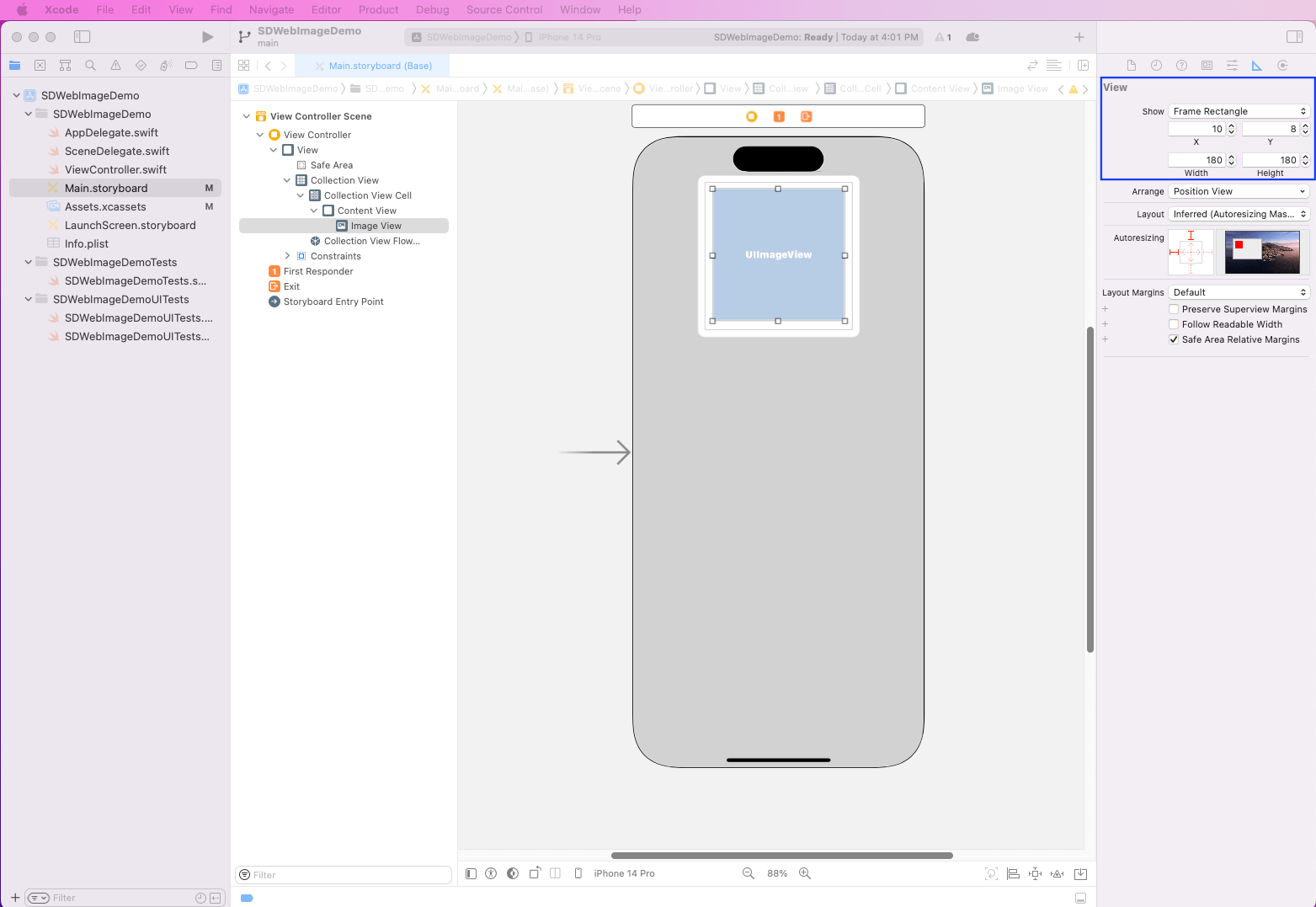Screen dimensions: 1316x907
Task: Show the Quick Help inspector icon
Action: 1181,66
